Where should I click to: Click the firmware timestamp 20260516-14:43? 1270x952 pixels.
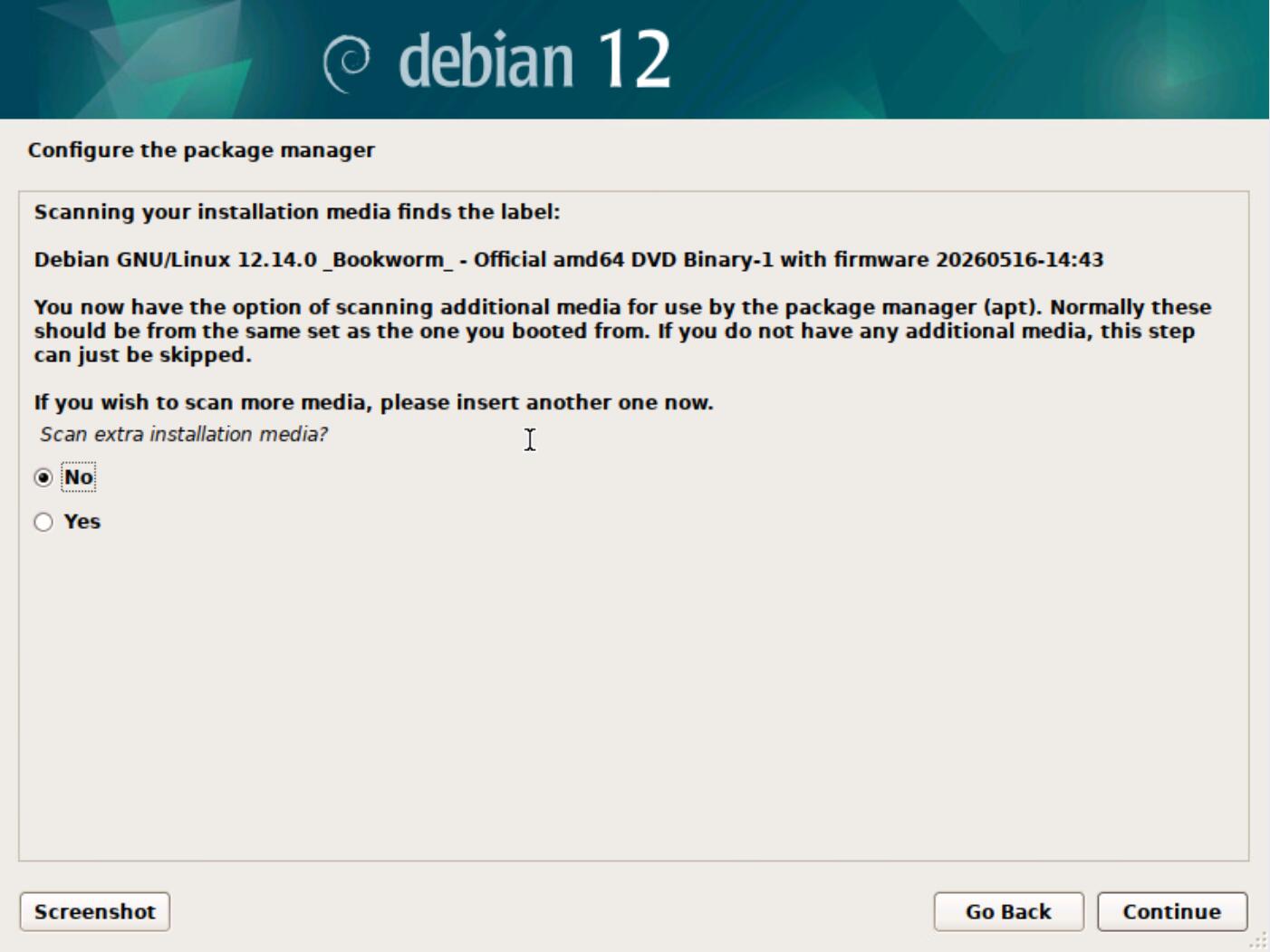pos(1020,260)
